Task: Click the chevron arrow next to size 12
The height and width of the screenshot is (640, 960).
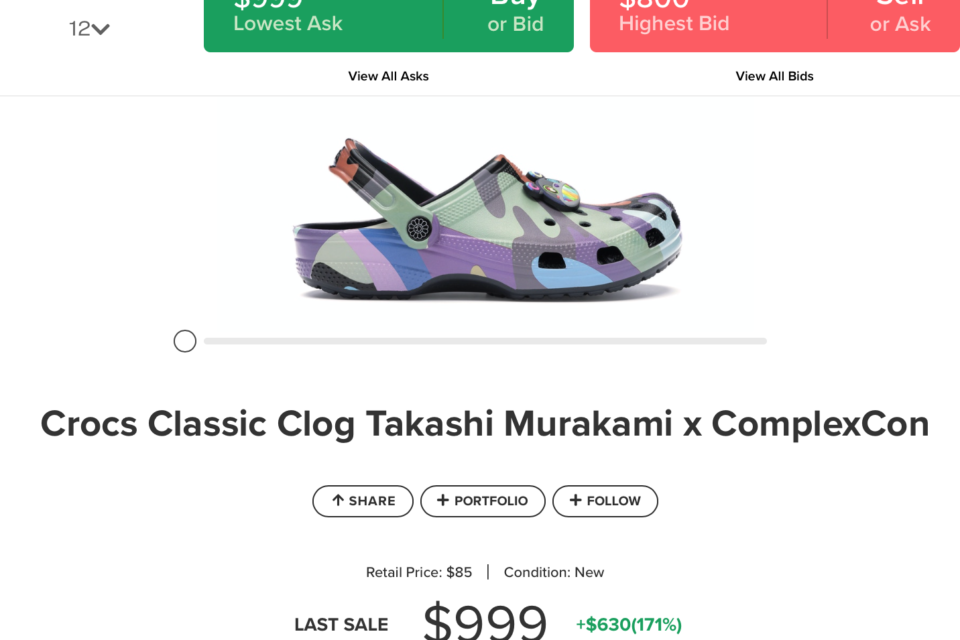Action: pyautogui.click(x=101, y=29)
